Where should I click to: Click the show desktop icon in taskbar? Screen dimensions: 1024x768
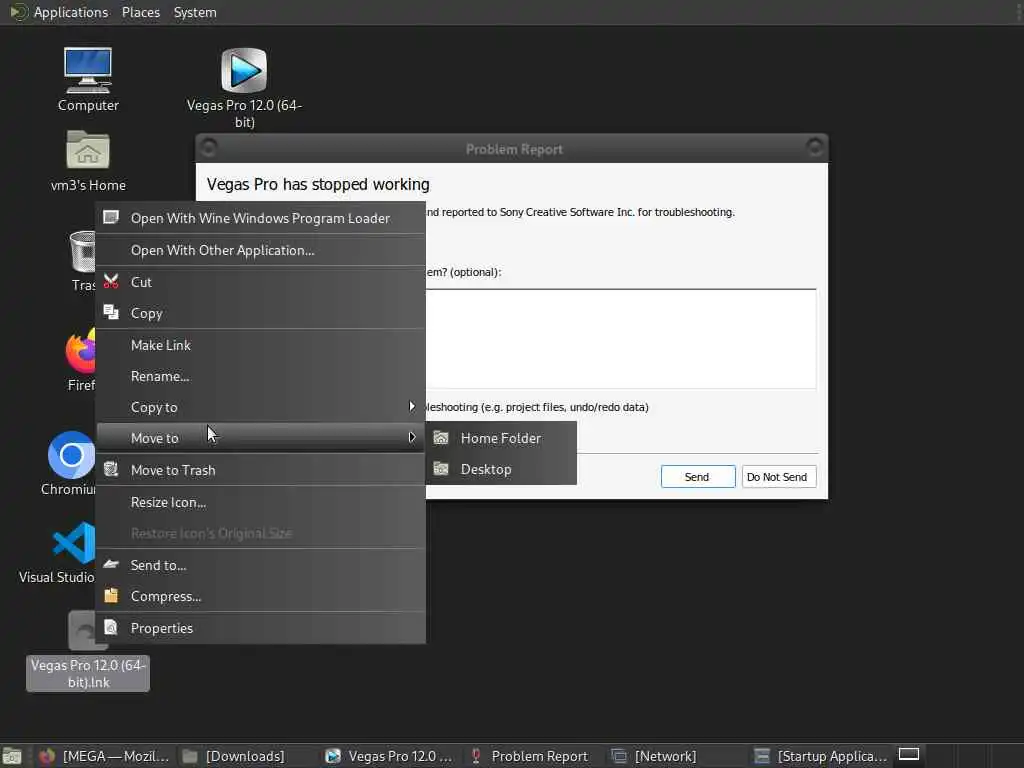12,757
